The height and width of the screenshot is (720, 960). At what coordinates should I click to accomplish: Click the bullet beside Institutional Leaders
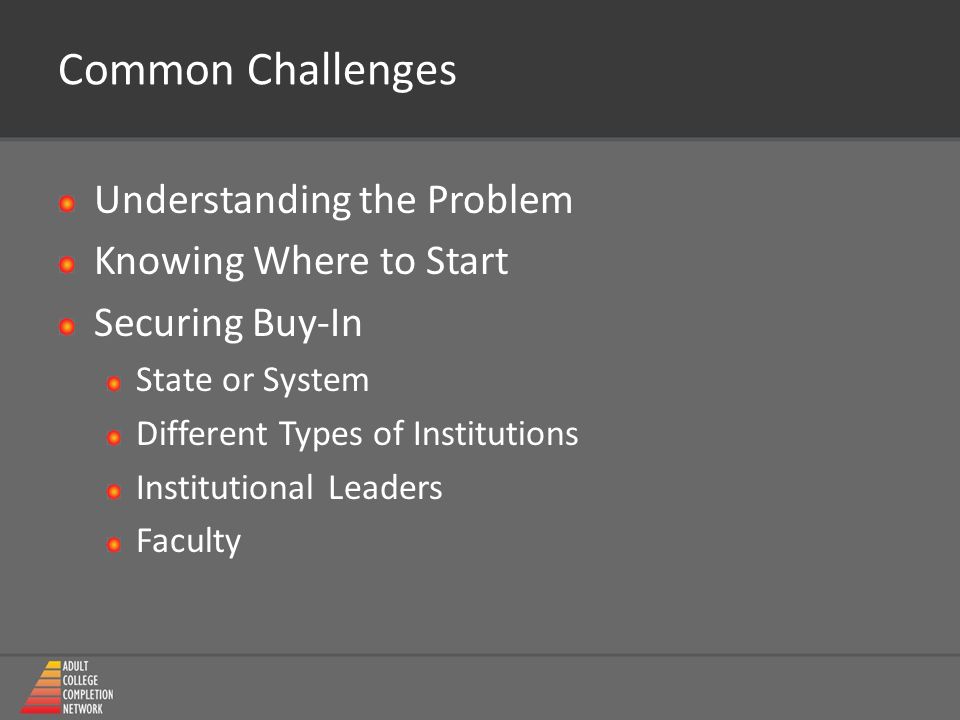click(x=113, y=491)
